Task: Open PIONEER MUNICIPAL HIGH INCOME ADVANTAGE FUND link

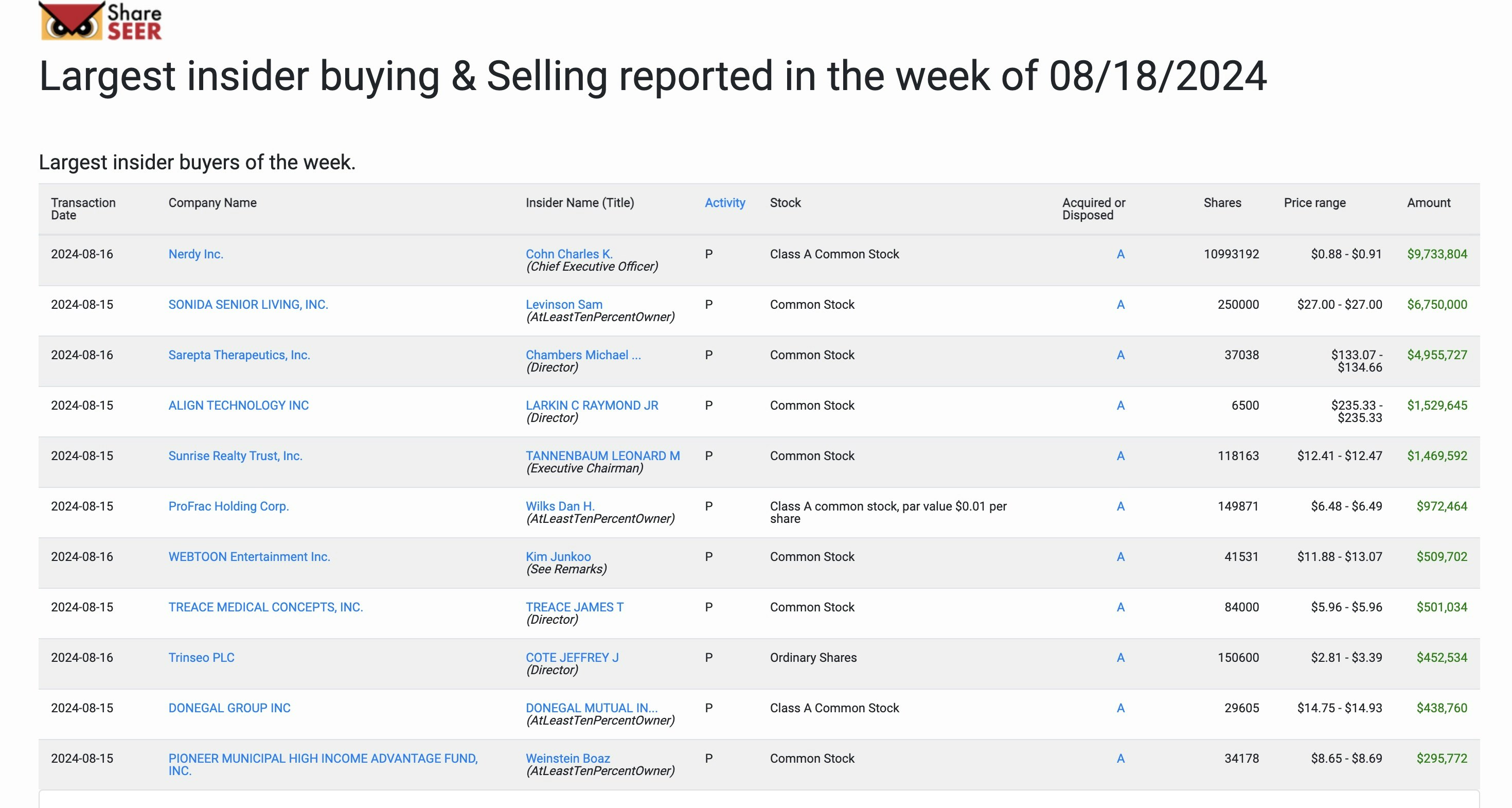Action: pos(323,765)
